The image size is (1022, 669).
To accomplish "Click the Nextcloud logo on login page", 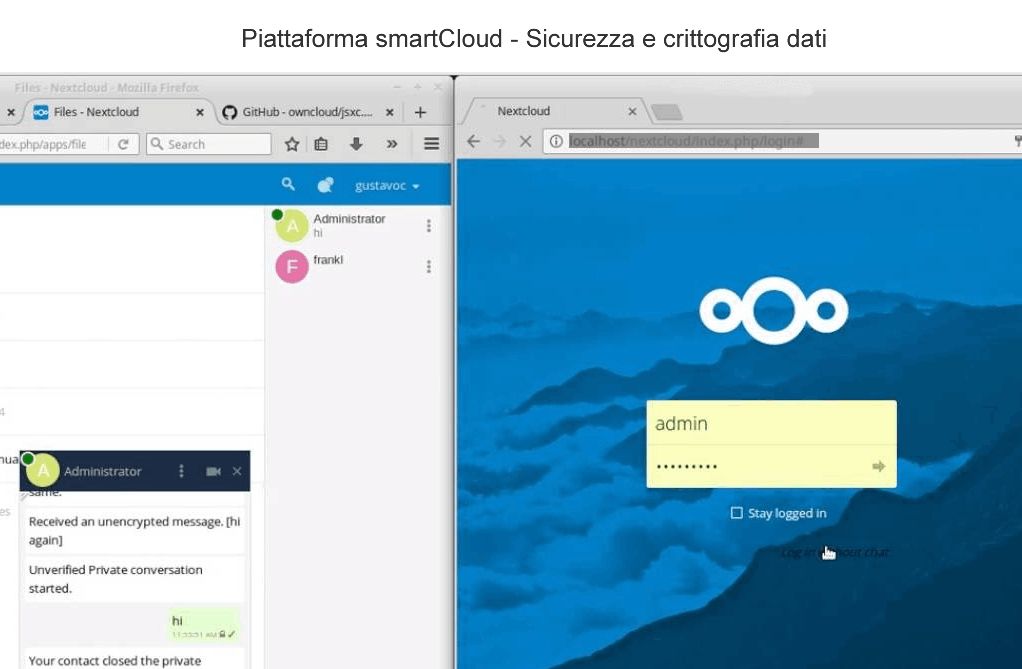I will pos(774,311).
